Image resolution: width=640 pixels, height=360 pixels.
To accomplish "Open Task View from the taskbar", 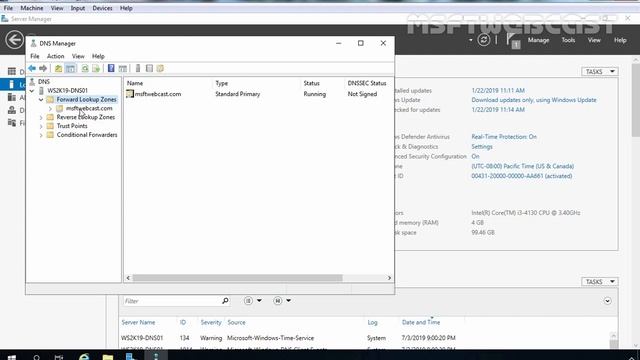I will [59, 357].
